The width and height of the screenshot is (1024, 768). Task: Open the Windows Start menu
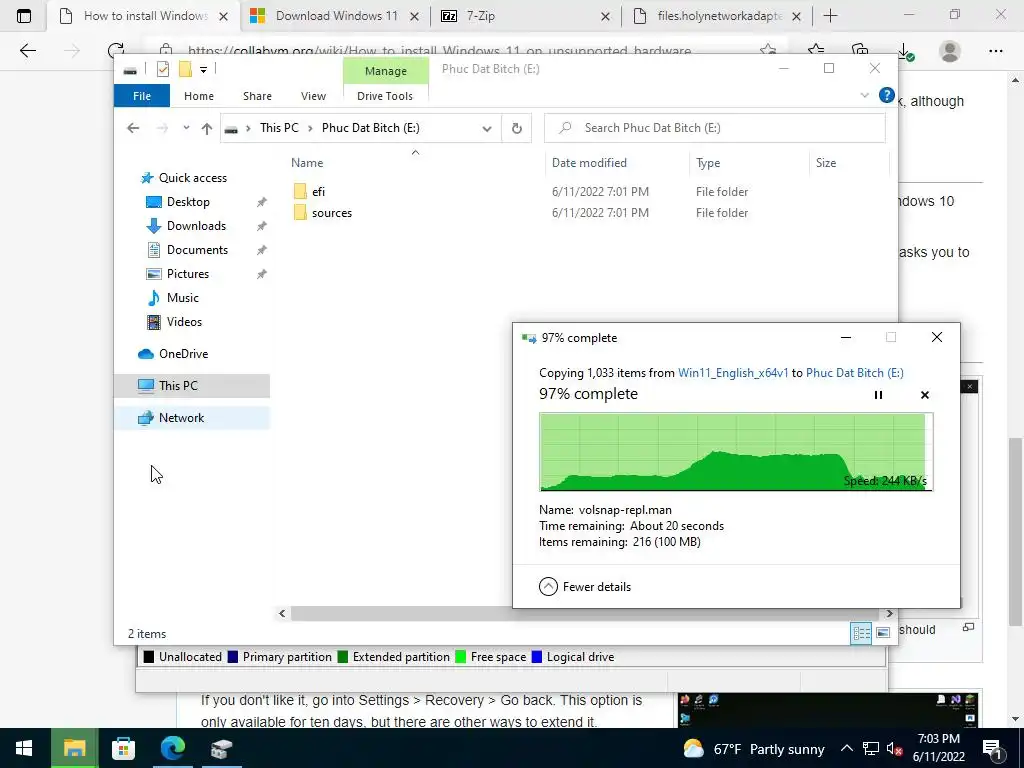tap(24, 748)
